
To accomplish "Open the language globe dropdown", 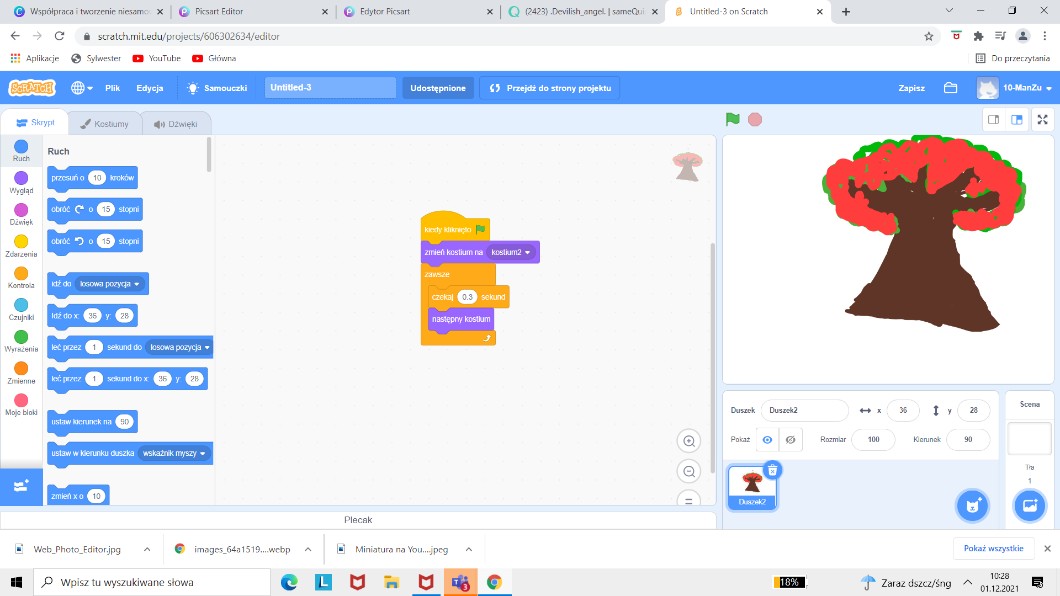I will click(x=81, y=88).
